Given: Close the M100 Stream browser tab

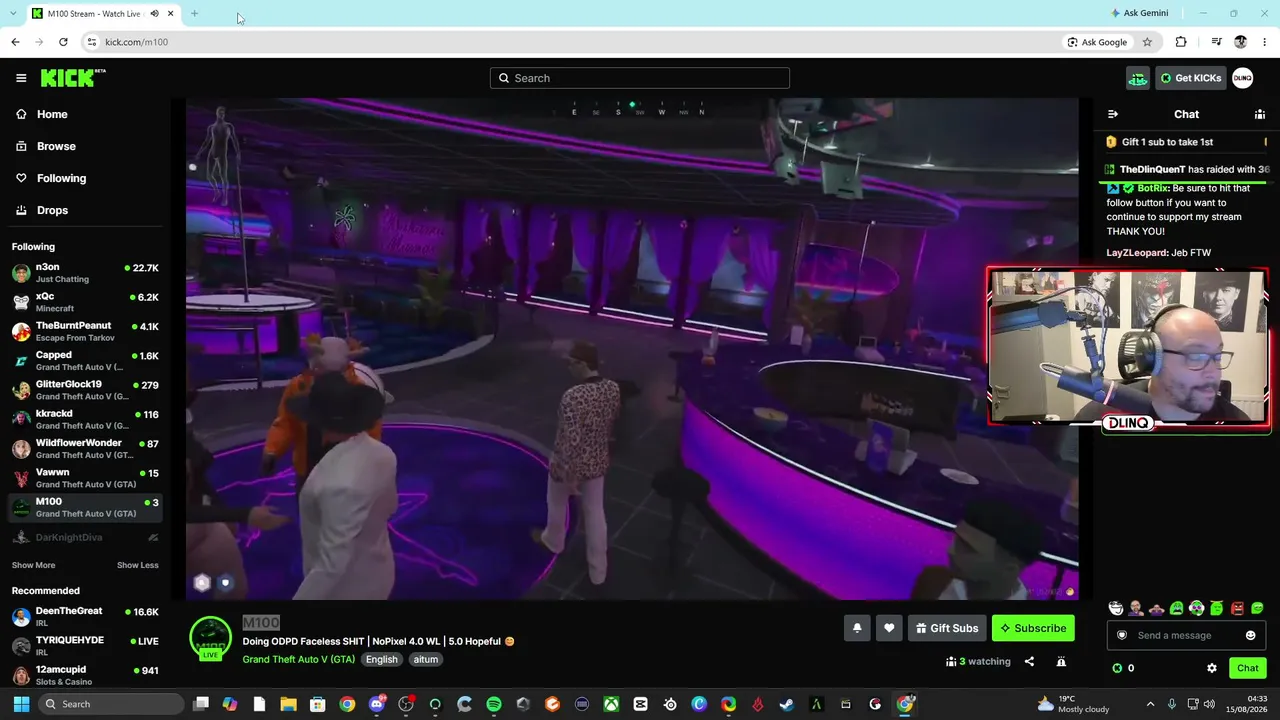Looking at the screenshot, I should coord(171,14).
